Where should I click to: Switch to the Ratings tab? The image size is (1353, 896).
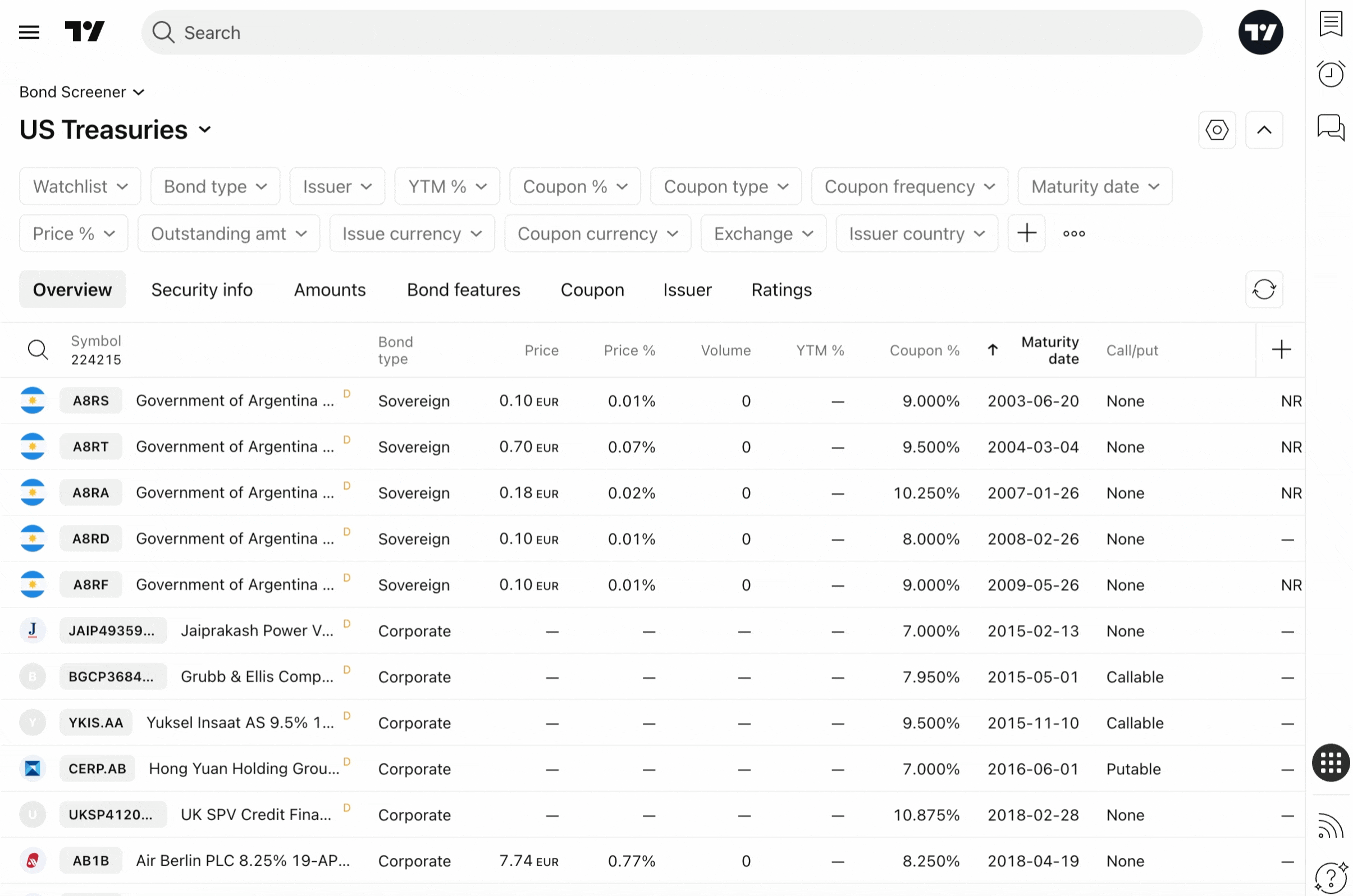coord(781,290)
